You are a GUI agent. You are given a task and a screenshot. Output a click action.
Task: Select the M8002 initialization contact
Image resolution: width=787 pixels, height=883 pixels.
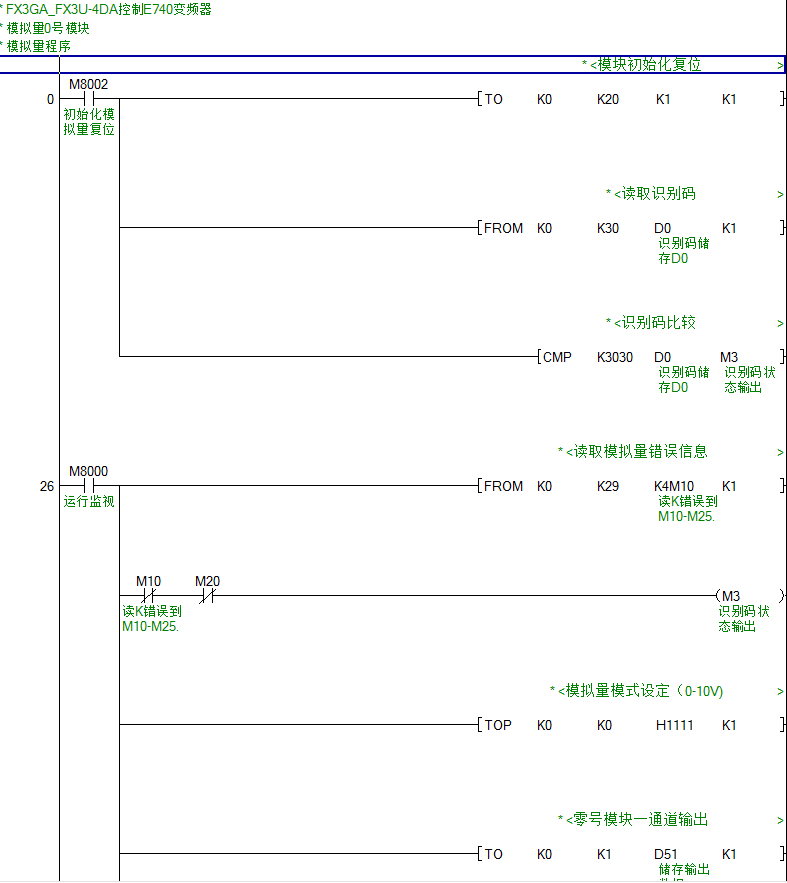pos(88,99)
